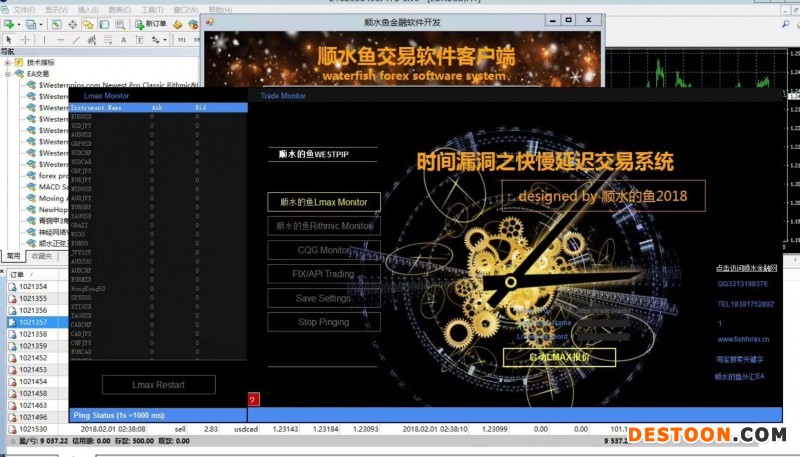Viewport: 800px width, 457px height.
Task: Click the 顺水的鱼Lmax Monitor button
Action: pyautogui.click(x=324, y=202)
